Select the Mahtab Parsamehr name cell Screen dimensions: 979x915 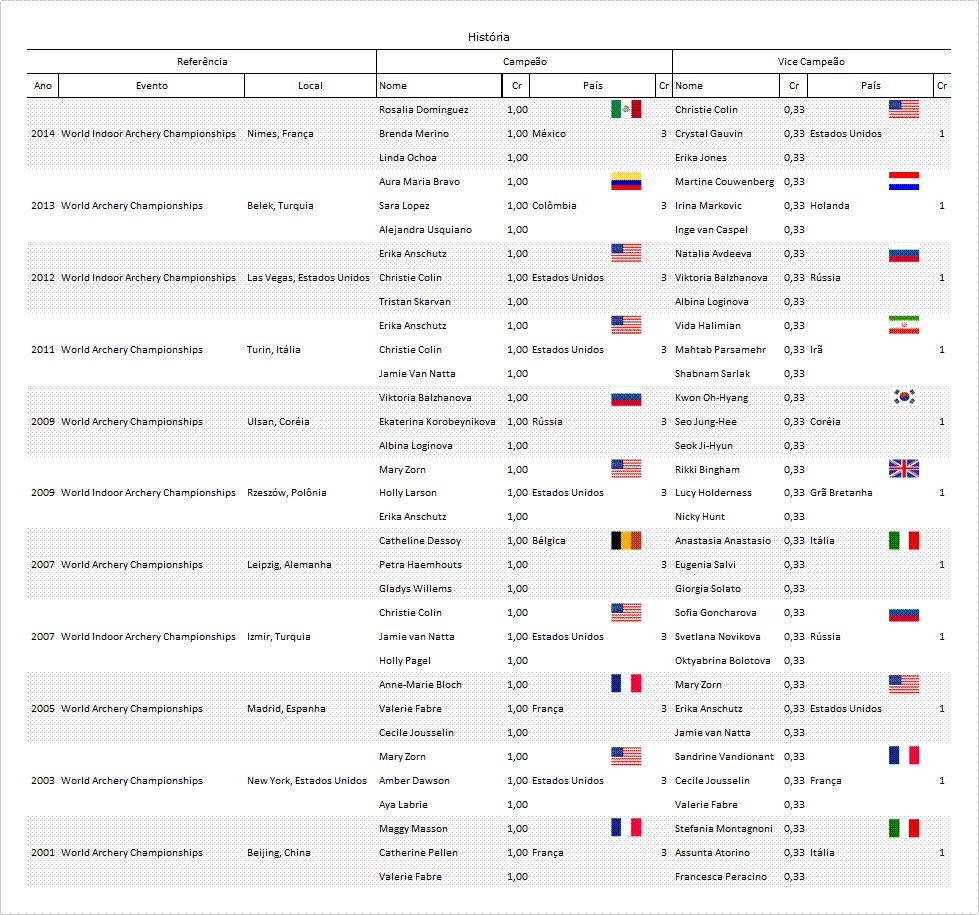pyautogui.click(x=720, y=350)
